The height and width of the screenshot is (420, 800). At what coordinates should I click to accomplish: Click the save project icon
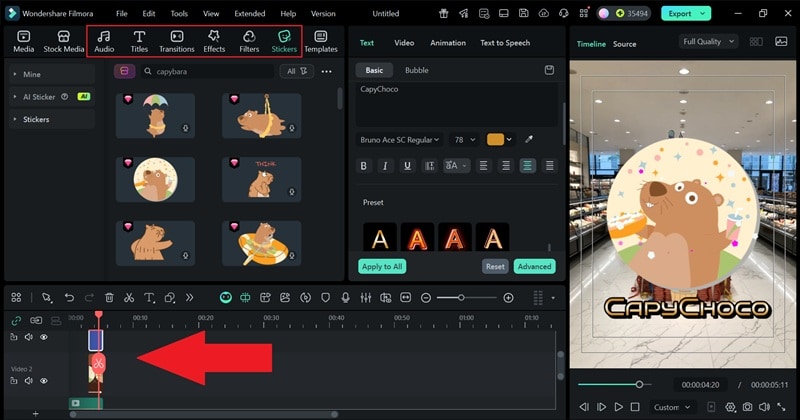tap(523, 13)
